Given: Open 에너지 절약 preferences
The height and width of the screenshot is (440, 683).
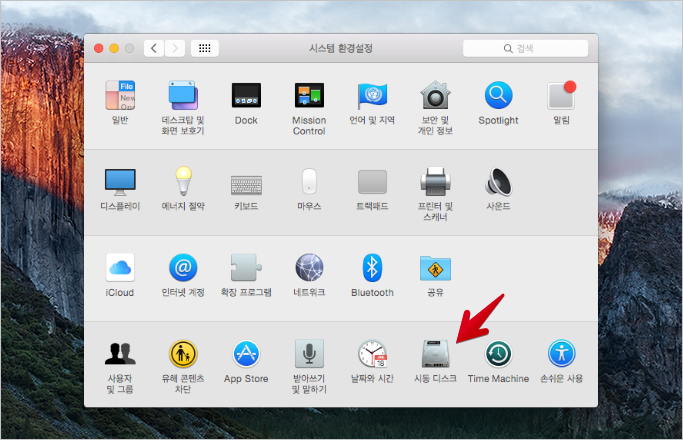Looking at the screenshot, I should pos(183,181).
